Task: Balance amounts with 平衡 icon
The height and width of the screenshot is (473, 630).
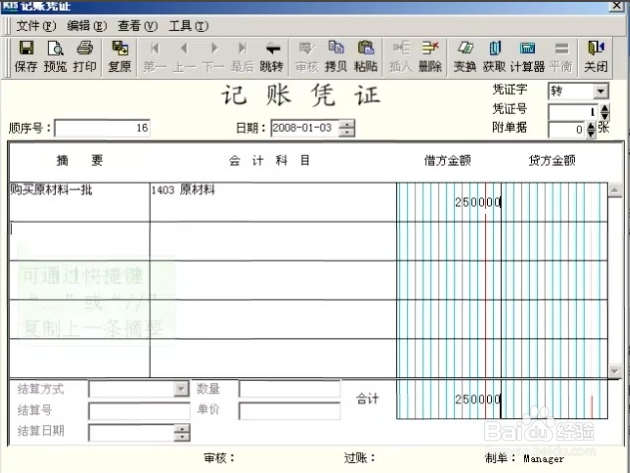Action: pos(561,57)
